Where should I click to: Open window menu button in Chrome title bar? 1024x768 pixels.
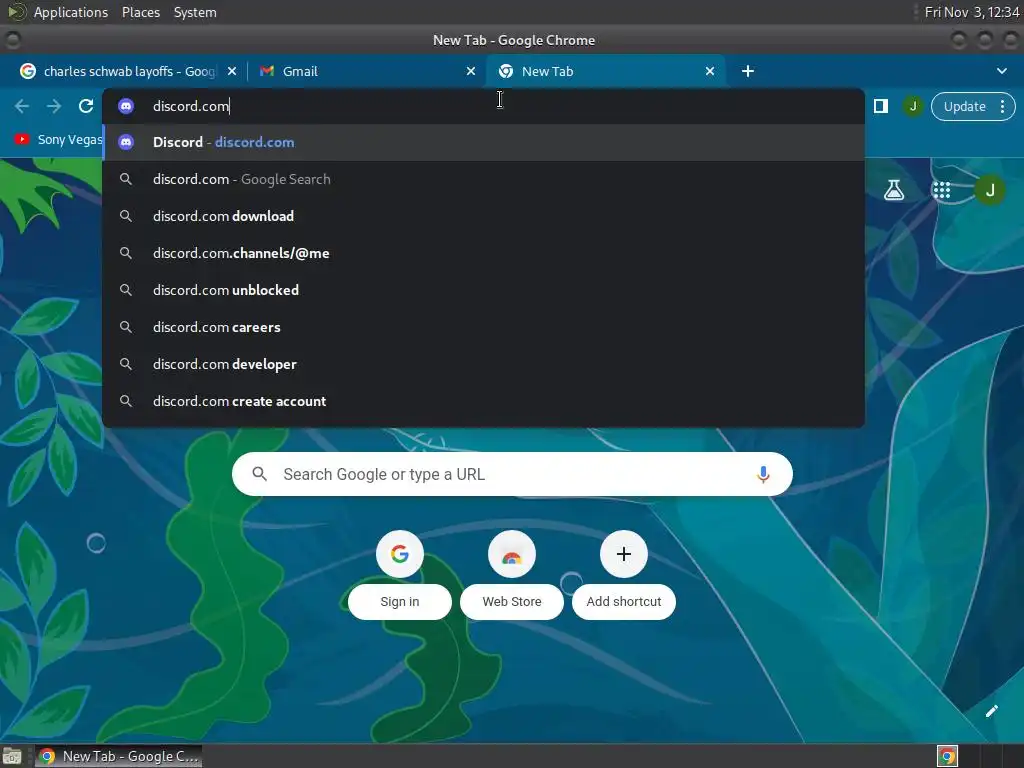tap(12, 40)
